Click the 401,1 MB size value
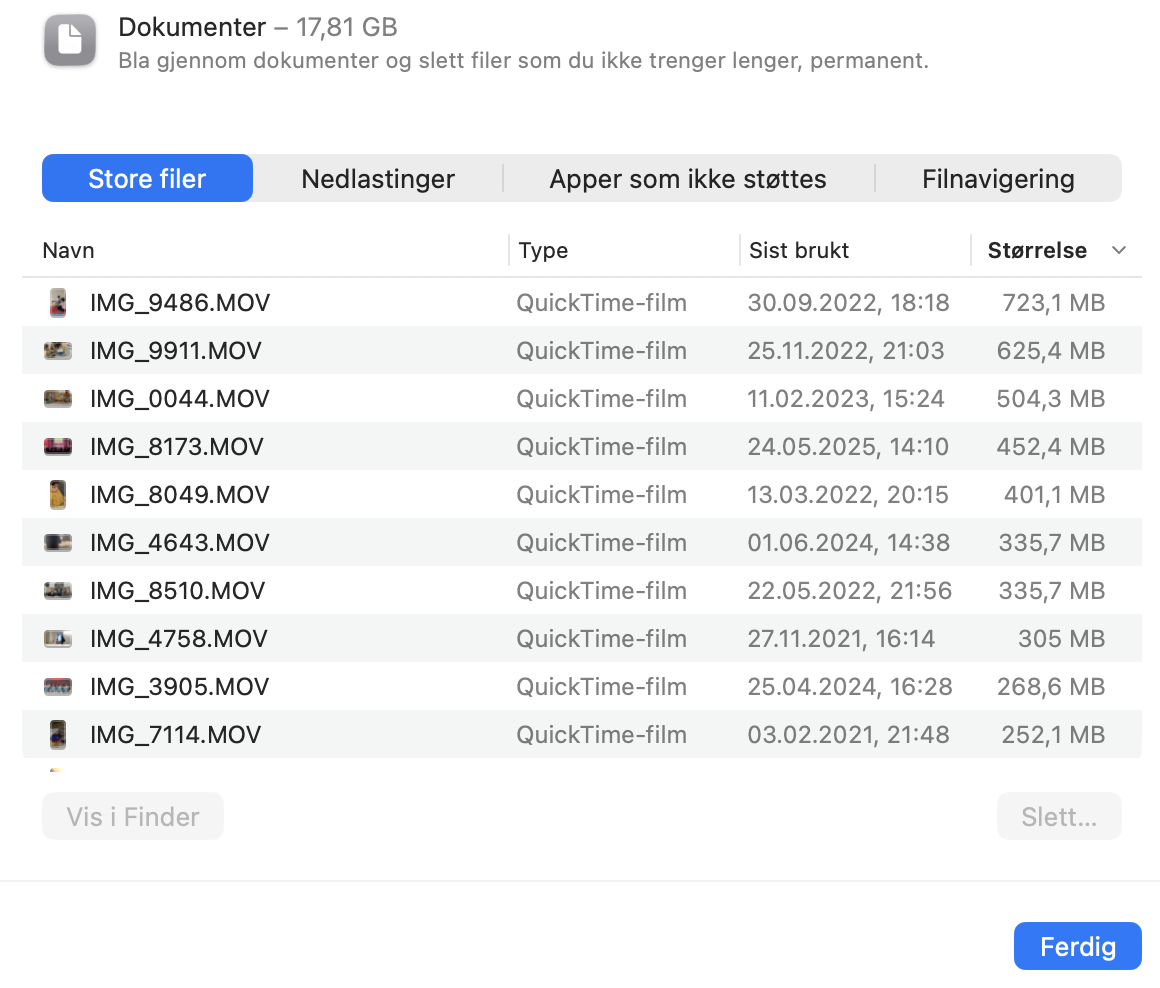Image resolution: width=1160 pixels, height=988 pixels. coord(1054,495)
